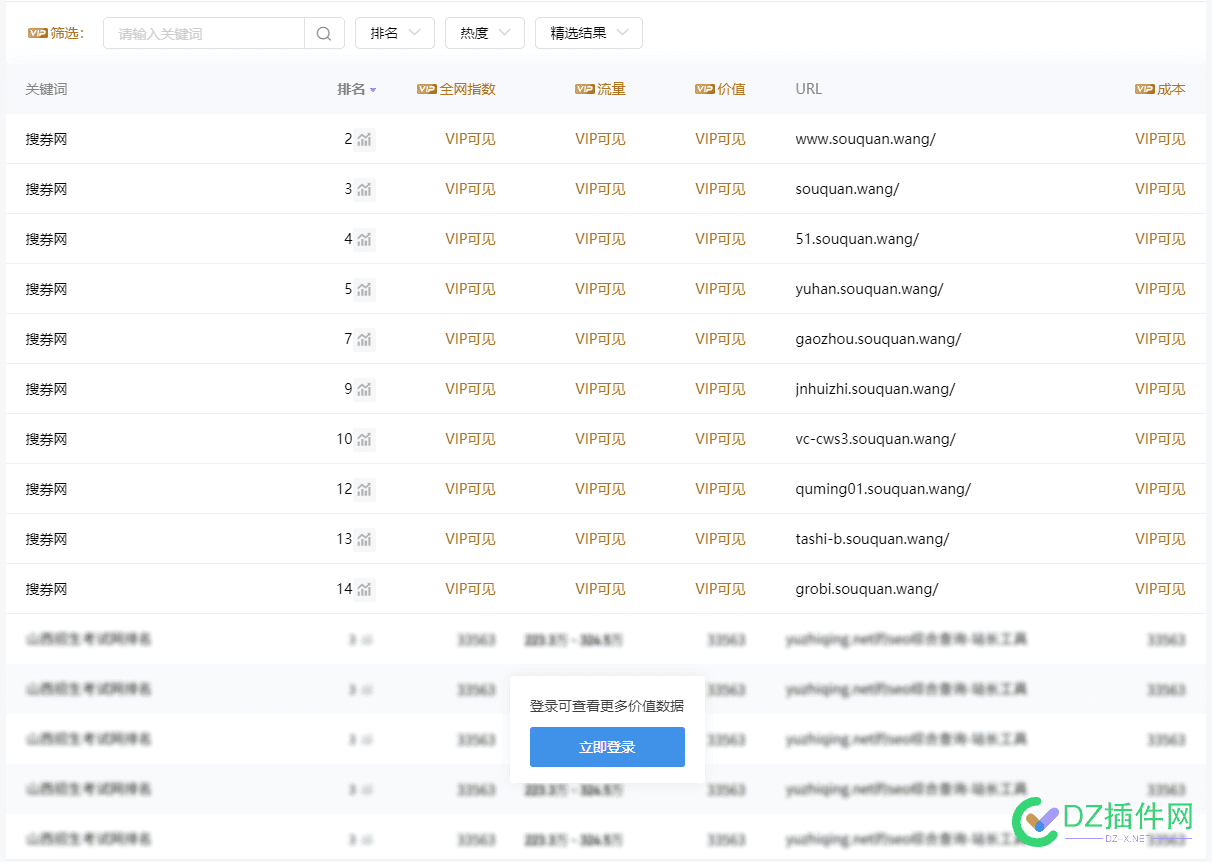Open link yuhan.souquan.wang/
1212x862 pixels.
pyautogui.click(x=869, y=289)
